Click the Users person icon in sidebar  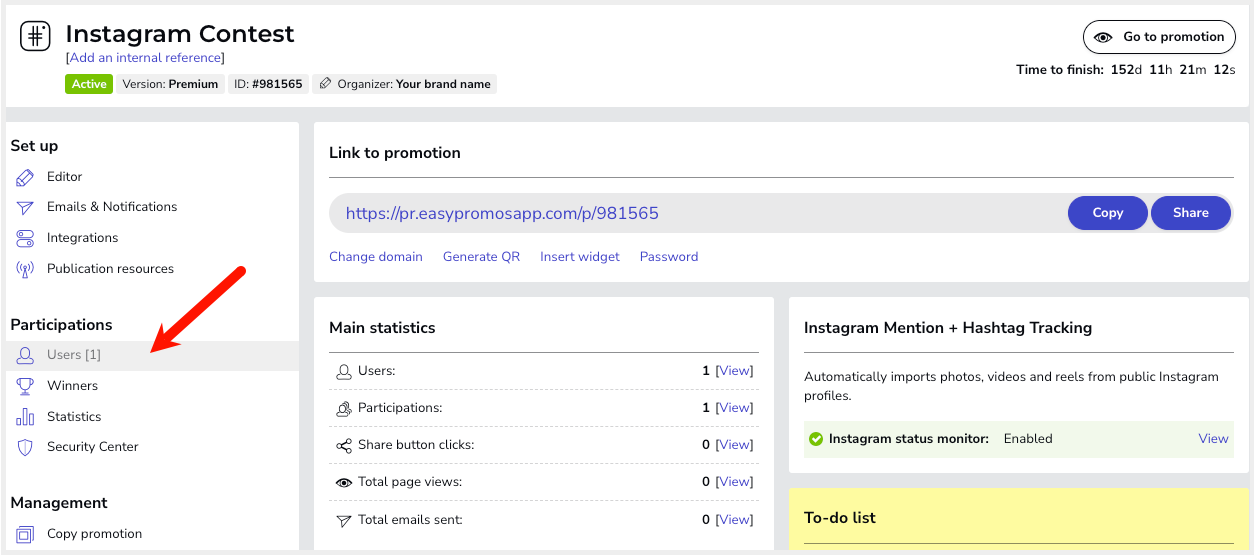[25, 355]
